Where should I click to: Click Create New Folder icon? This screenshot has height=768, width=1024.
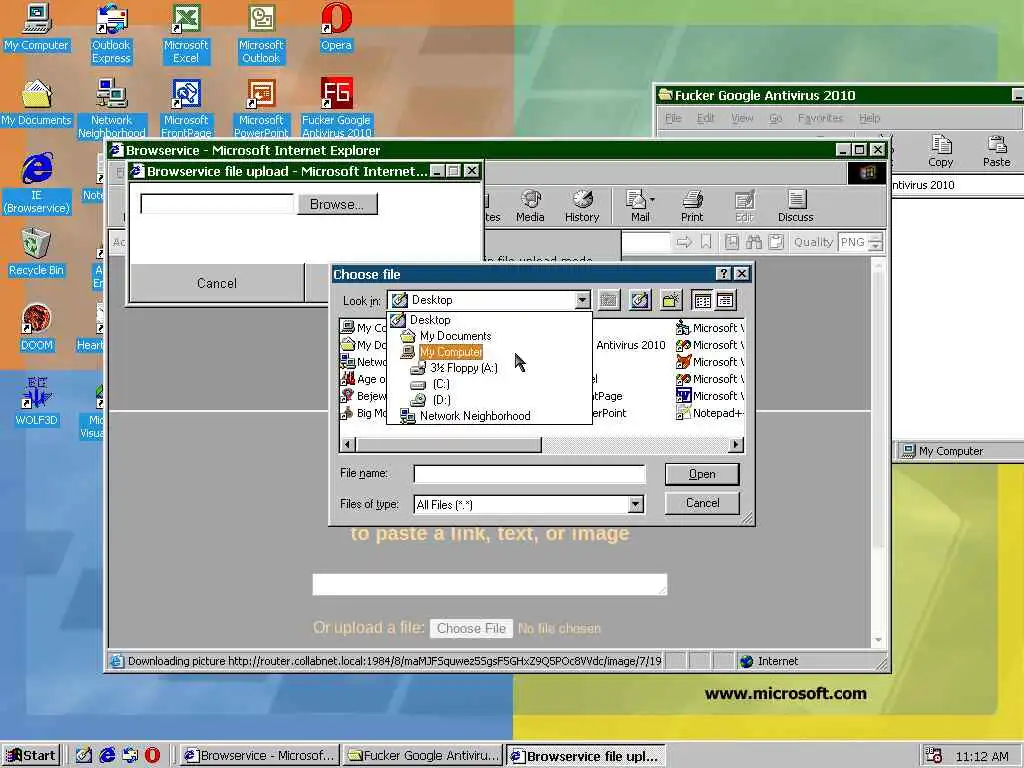pyautogui.click(x=671, y=300)
